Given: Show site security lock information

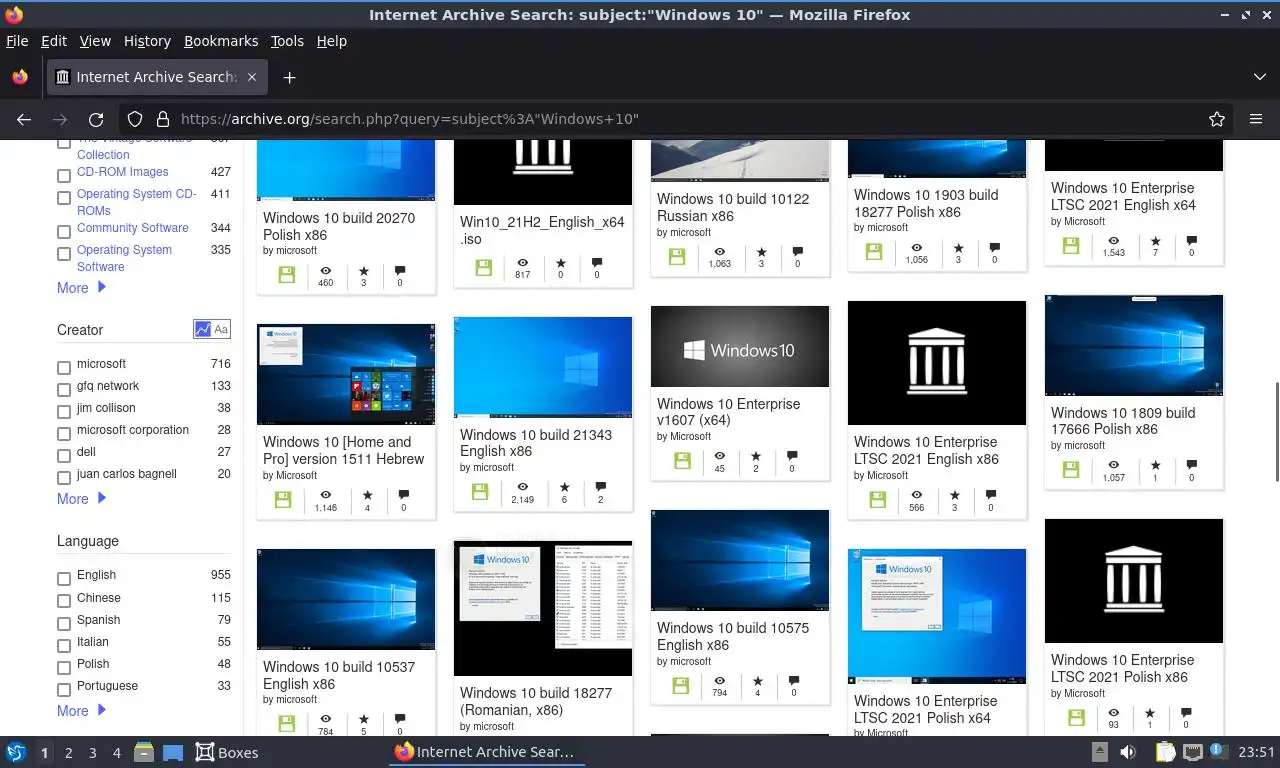Looking at the screenshot, I should pyautogui.click(x=163, y=119).
